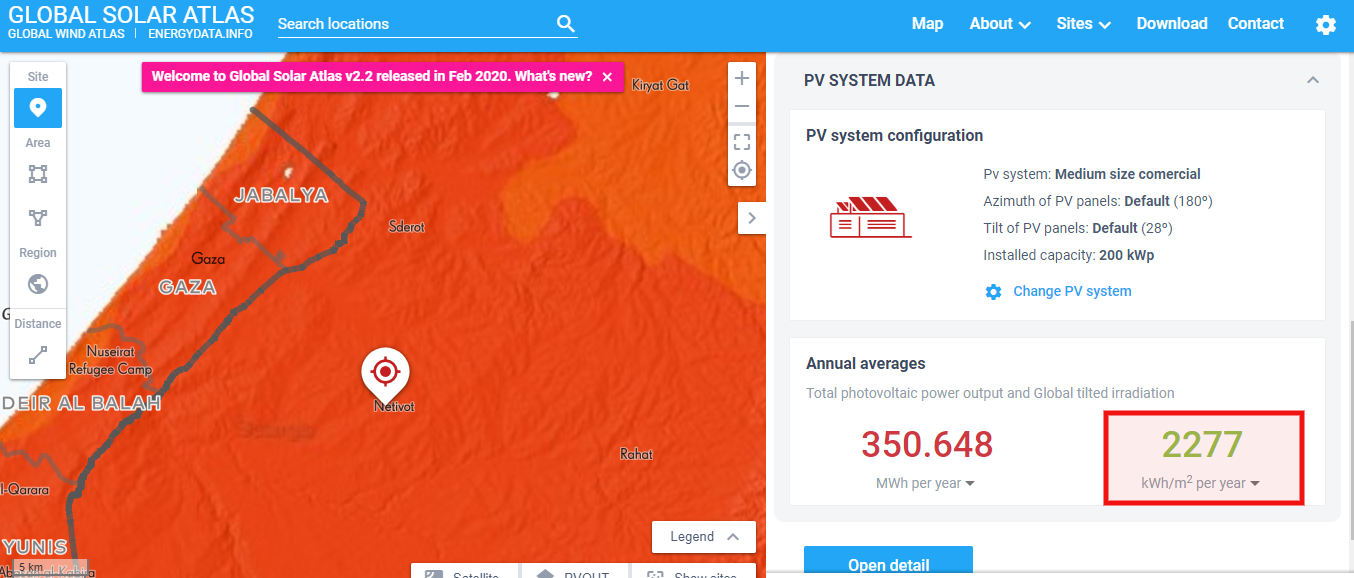Click the JABALYA map label

pos(281,196)
